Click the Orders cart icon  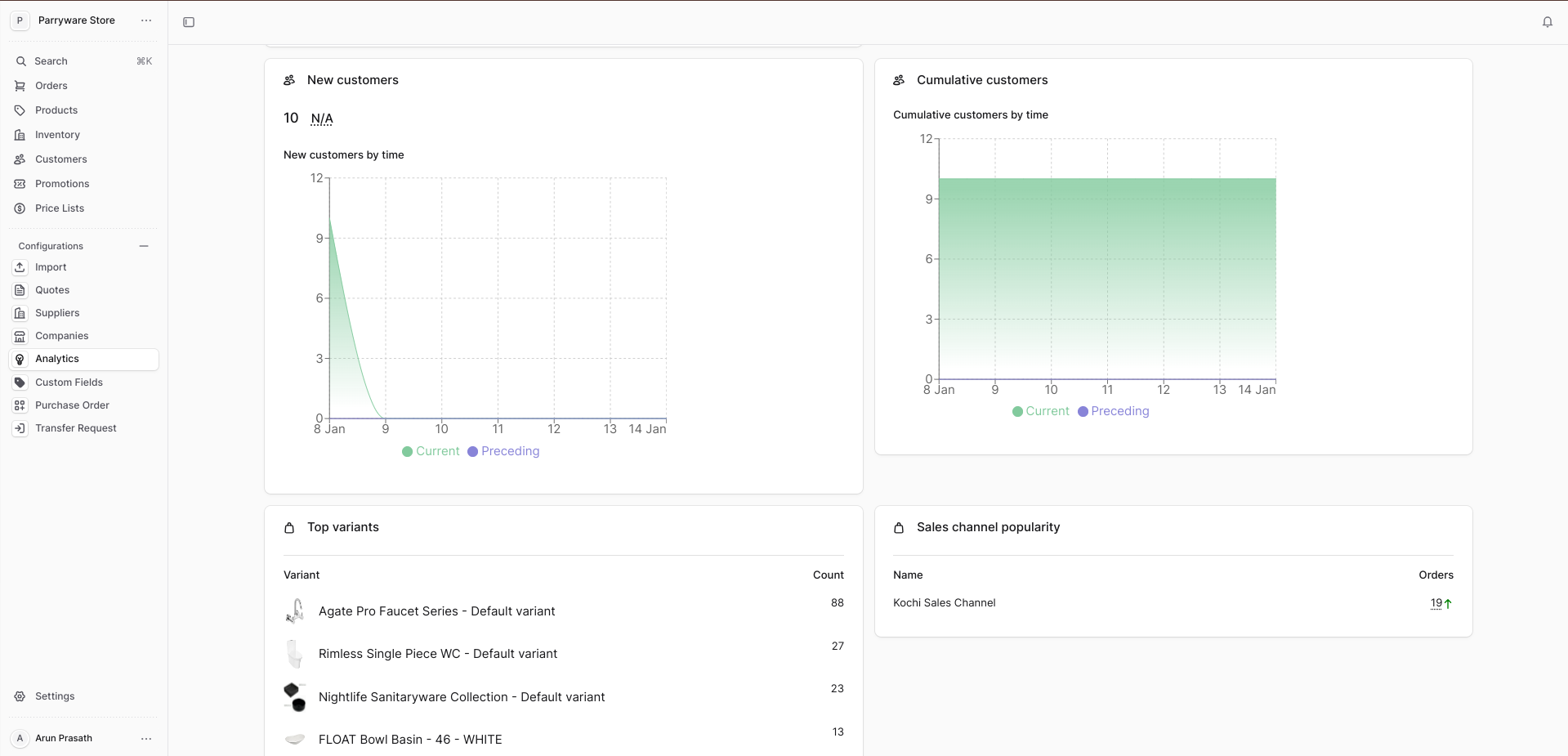tap(20, 86)
